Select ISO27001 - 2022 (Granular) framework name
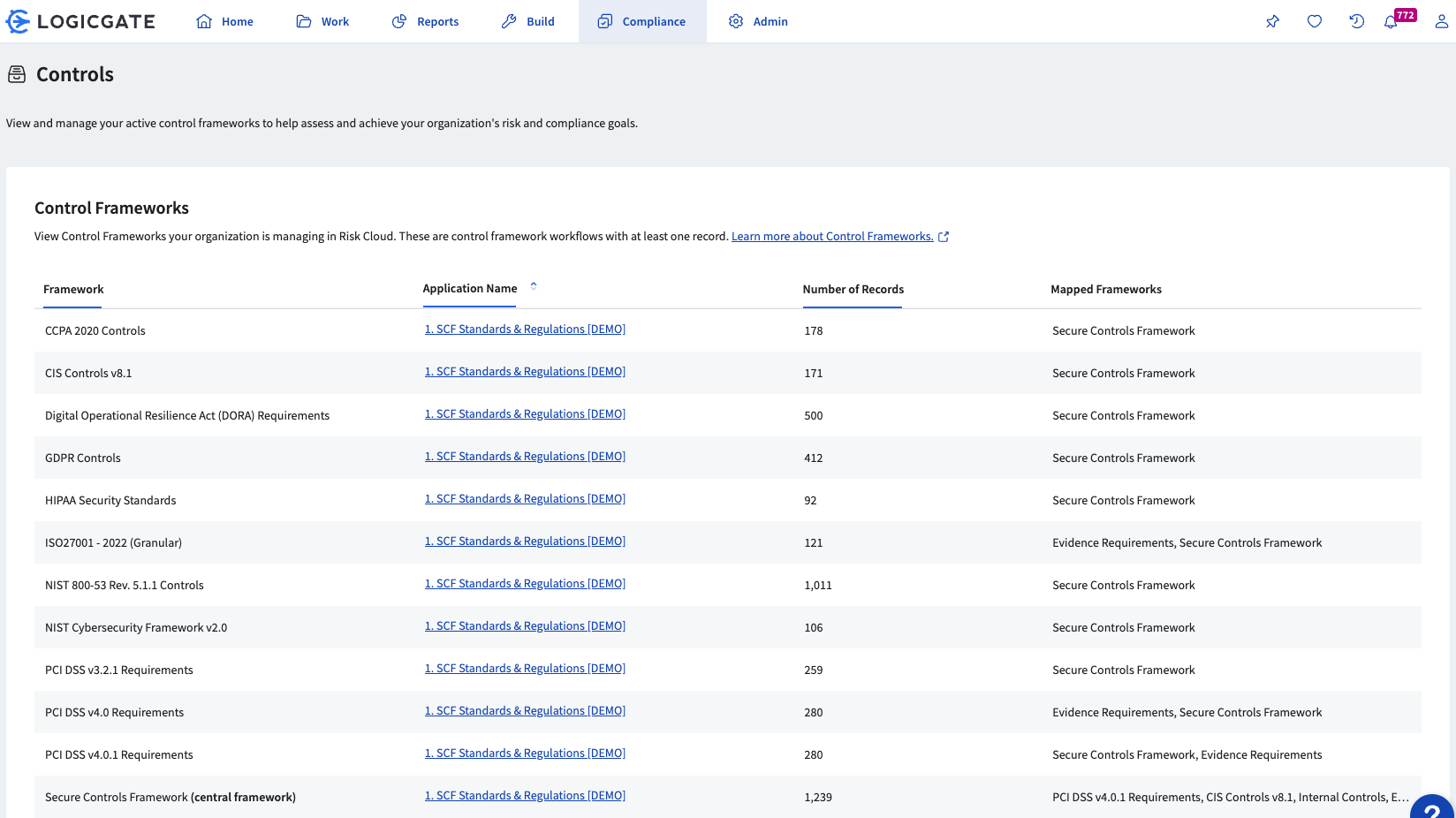The image size is (1456, 818). (113, 542)
